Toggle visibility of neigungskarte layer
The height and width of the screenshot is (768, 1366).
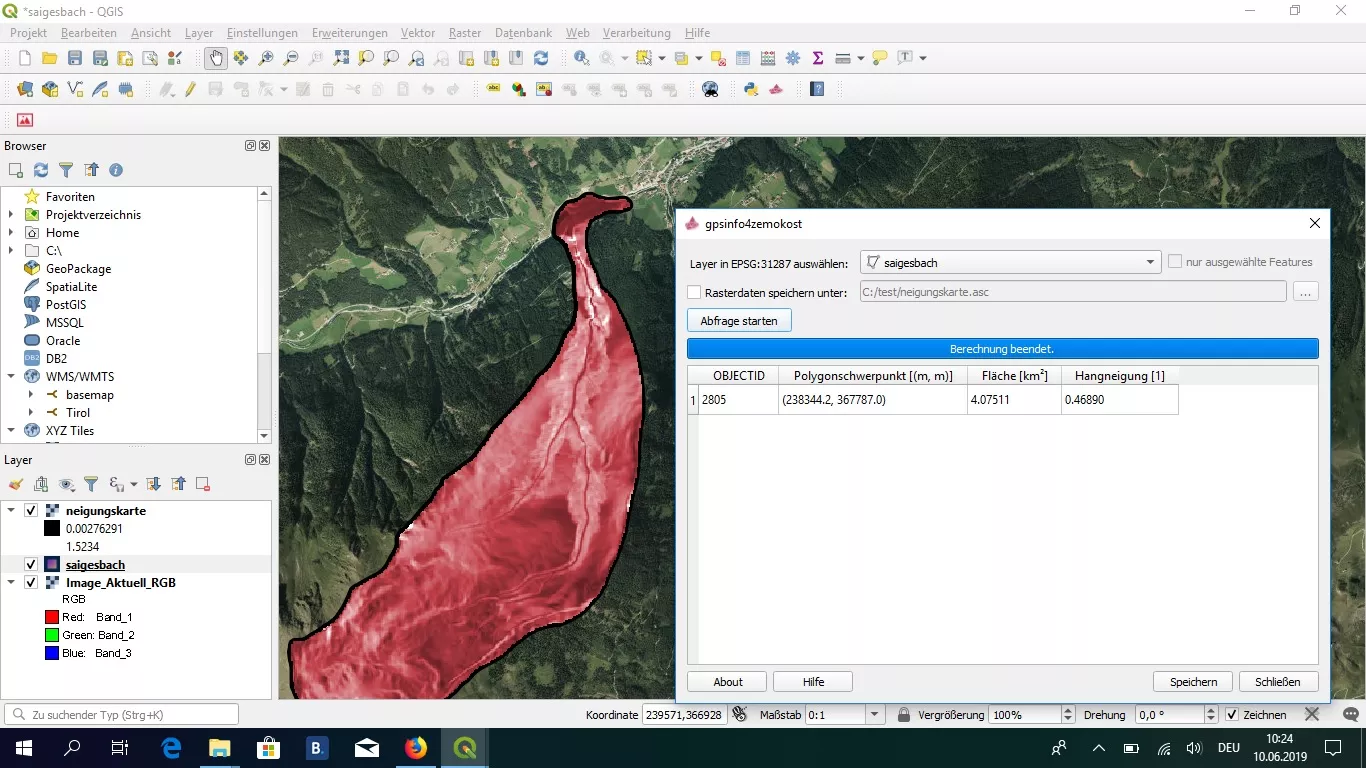[x=31, y=511]
